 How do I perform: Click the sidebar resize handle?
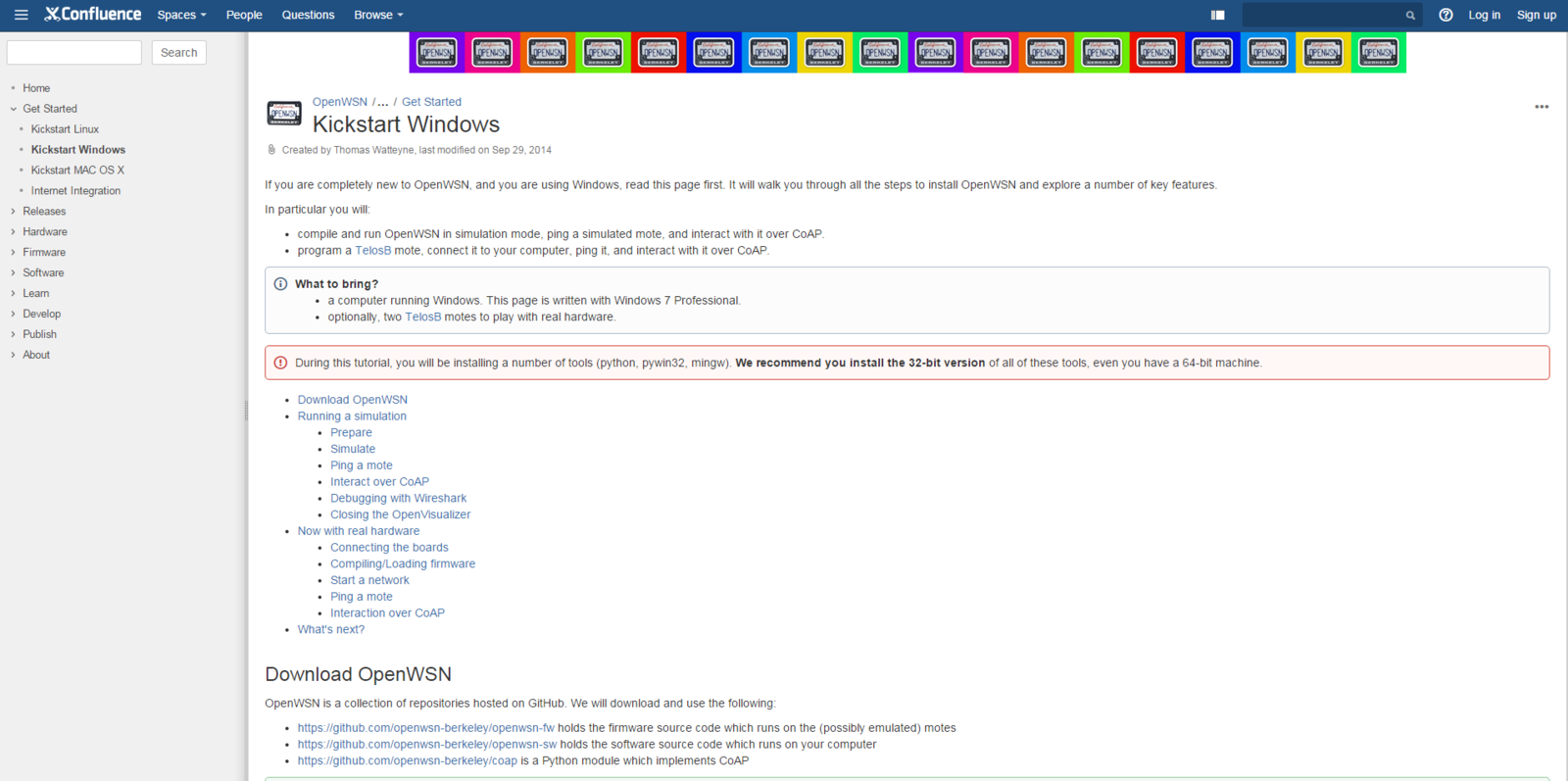(246, 411)
